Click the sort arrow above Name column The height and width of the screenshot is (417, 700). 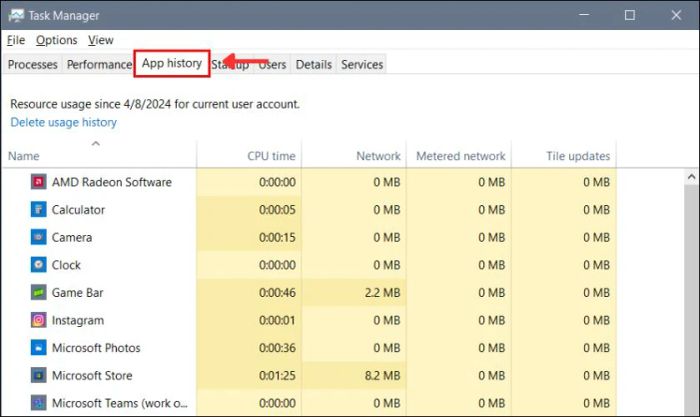point(96,143)
